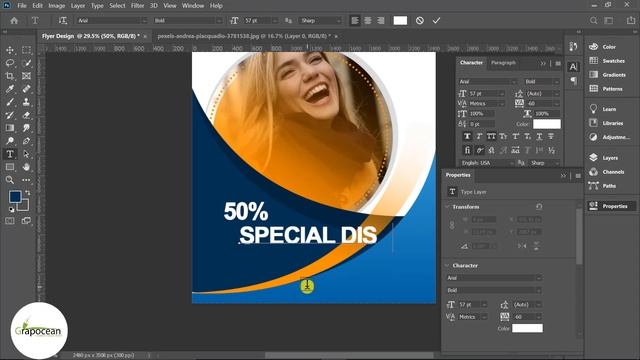Swap foreground and background colors
This screenshot has width=640, height=360.
pos(28,192)
